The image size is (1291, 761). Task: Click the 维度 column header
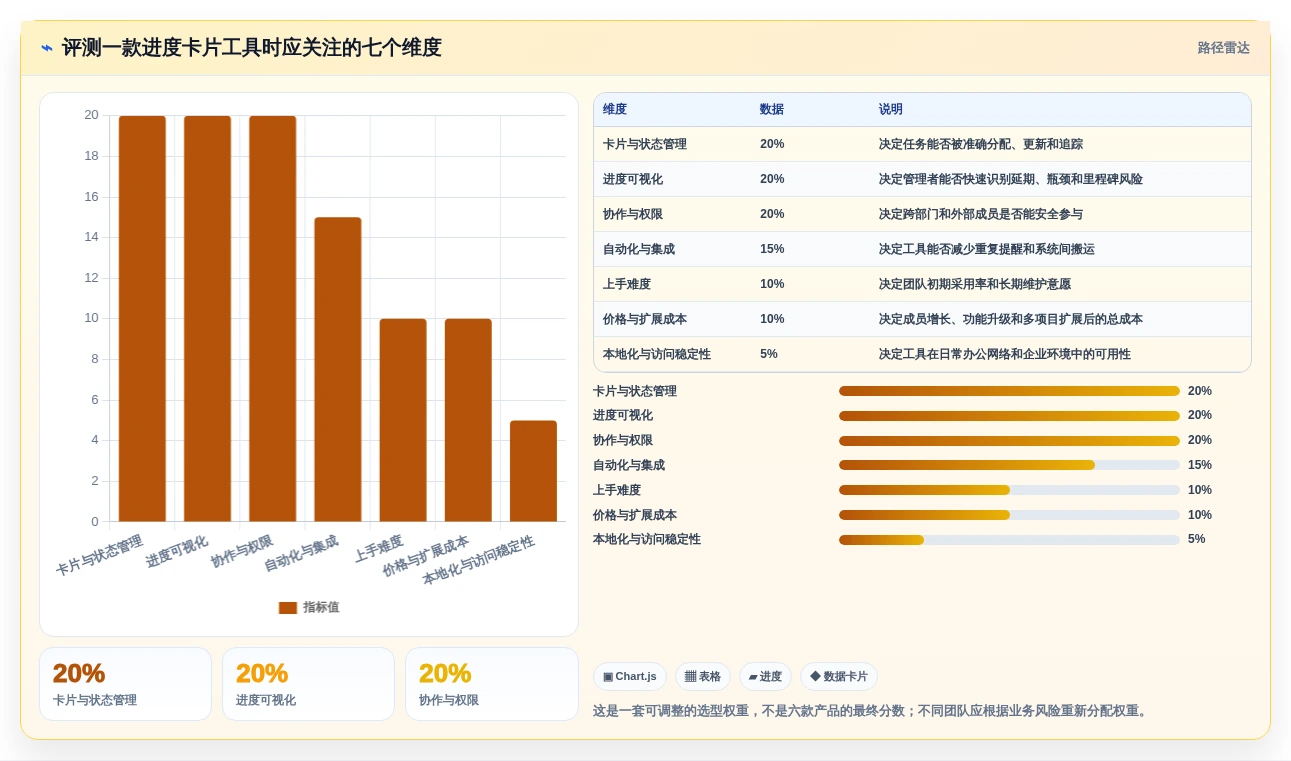(x=615, y=109)
